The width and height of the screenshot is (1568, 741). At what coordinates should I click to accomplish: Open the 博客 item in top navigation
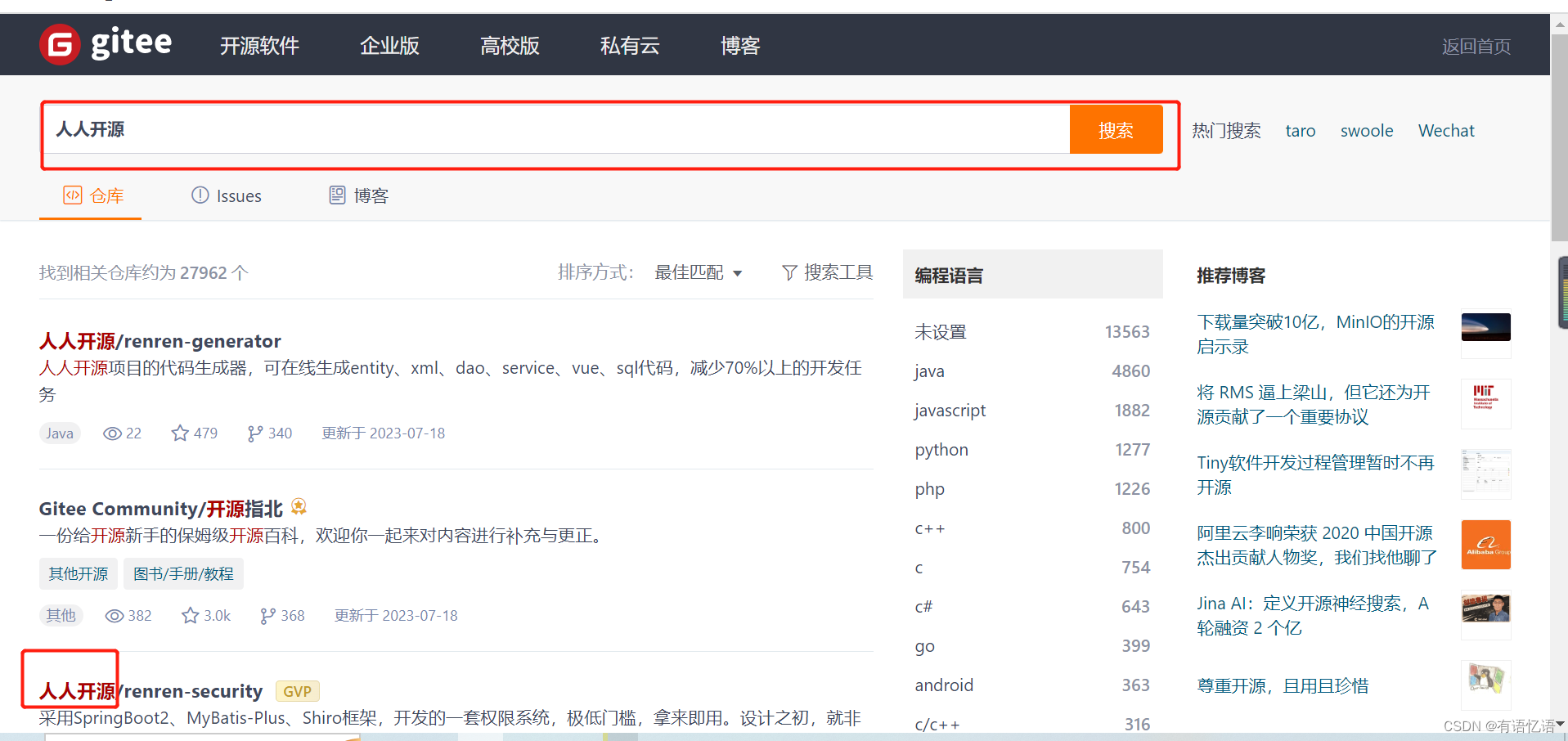pyautogui.click(x=740, y=46)
